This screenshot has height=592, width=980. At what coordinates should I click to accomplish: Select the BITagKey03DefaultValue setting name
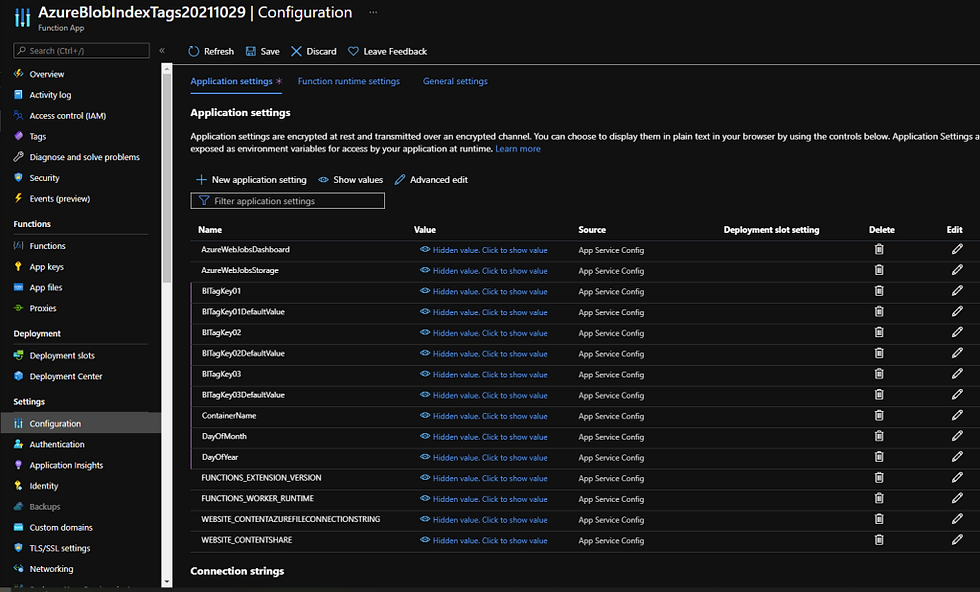tap(243, 395)
